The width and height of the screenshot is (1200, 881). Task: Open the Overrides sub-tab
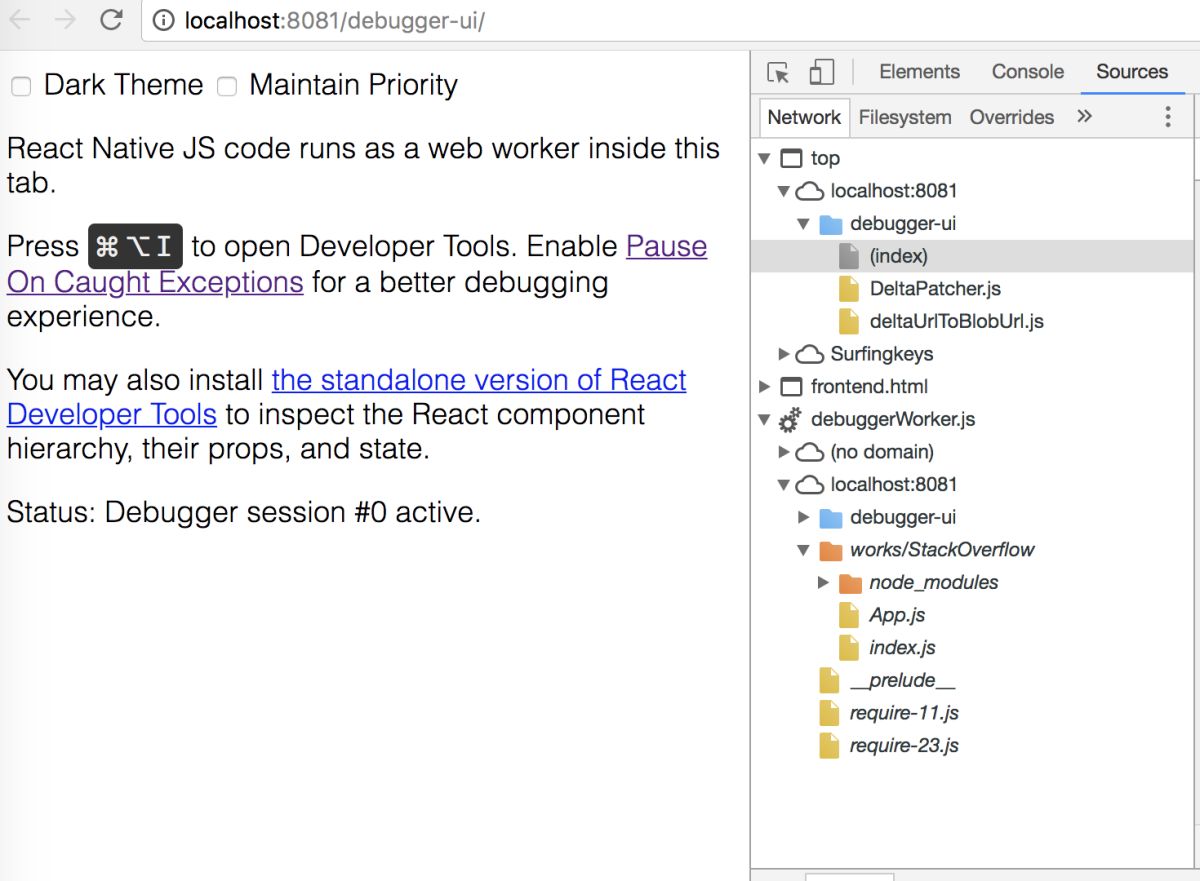1012,117
